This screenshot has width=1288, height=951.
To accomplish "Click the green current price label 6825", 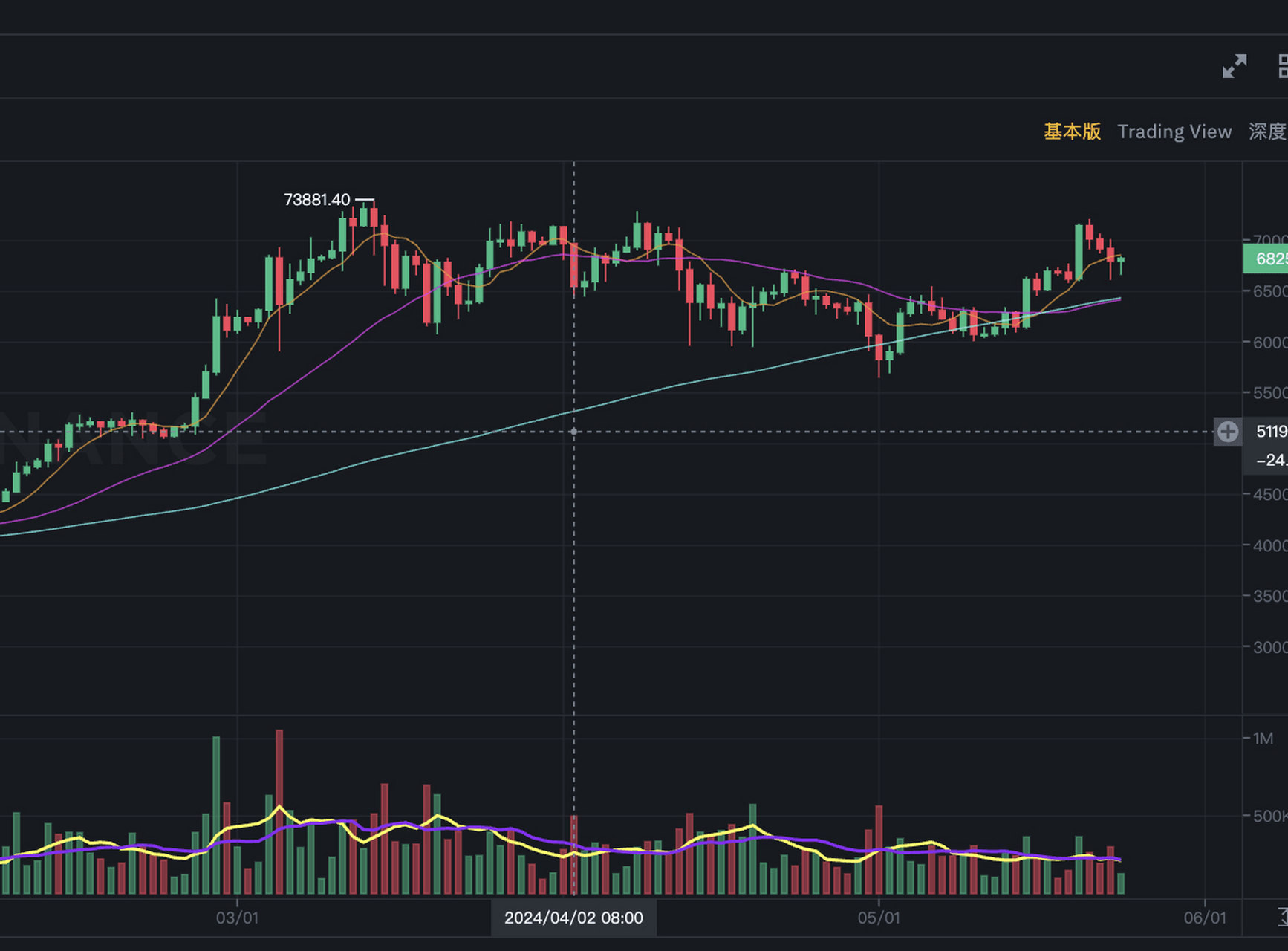I will click(1266, 259).
